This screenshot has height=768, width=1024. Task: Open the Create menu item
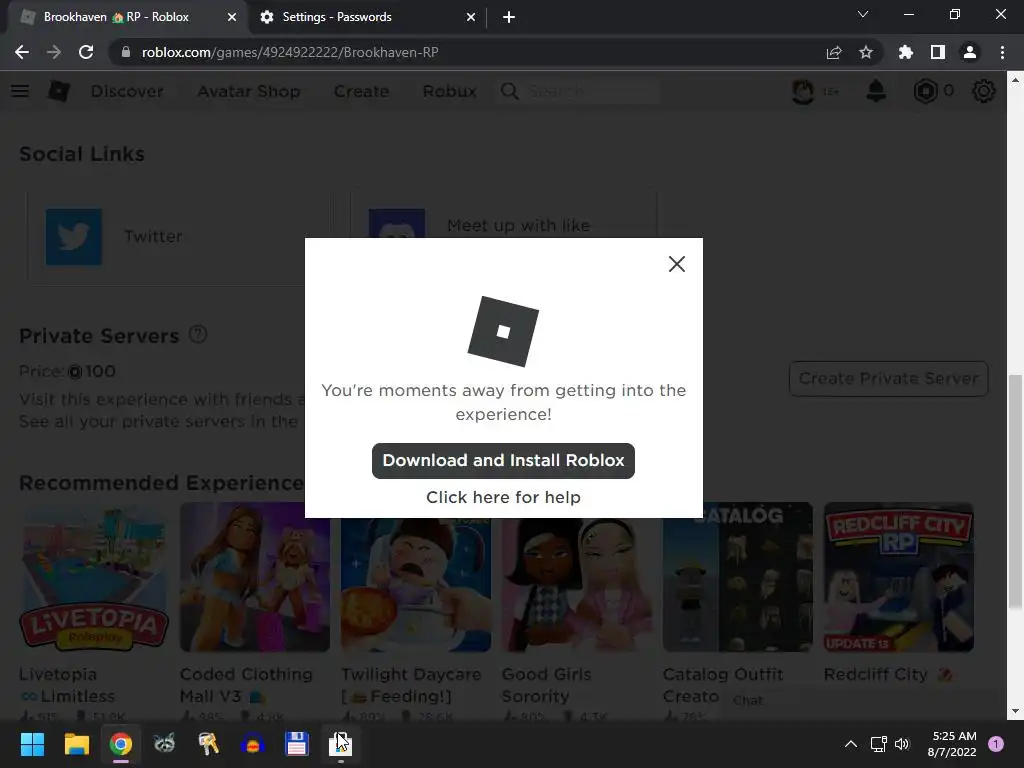pyautogui.click(x=361, y=91)
